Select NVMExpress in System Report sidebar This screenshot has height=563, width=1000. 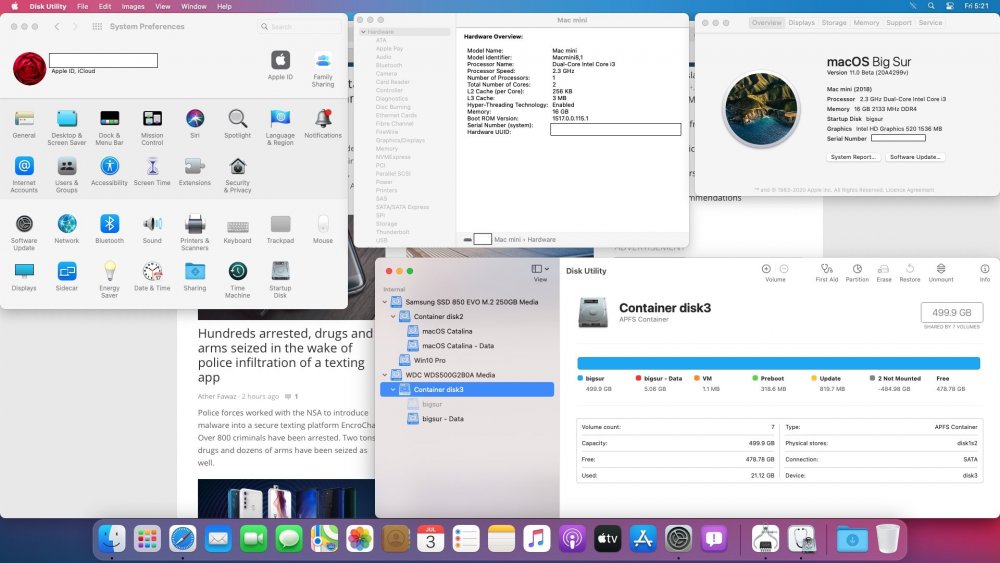[x=393, y=157]
